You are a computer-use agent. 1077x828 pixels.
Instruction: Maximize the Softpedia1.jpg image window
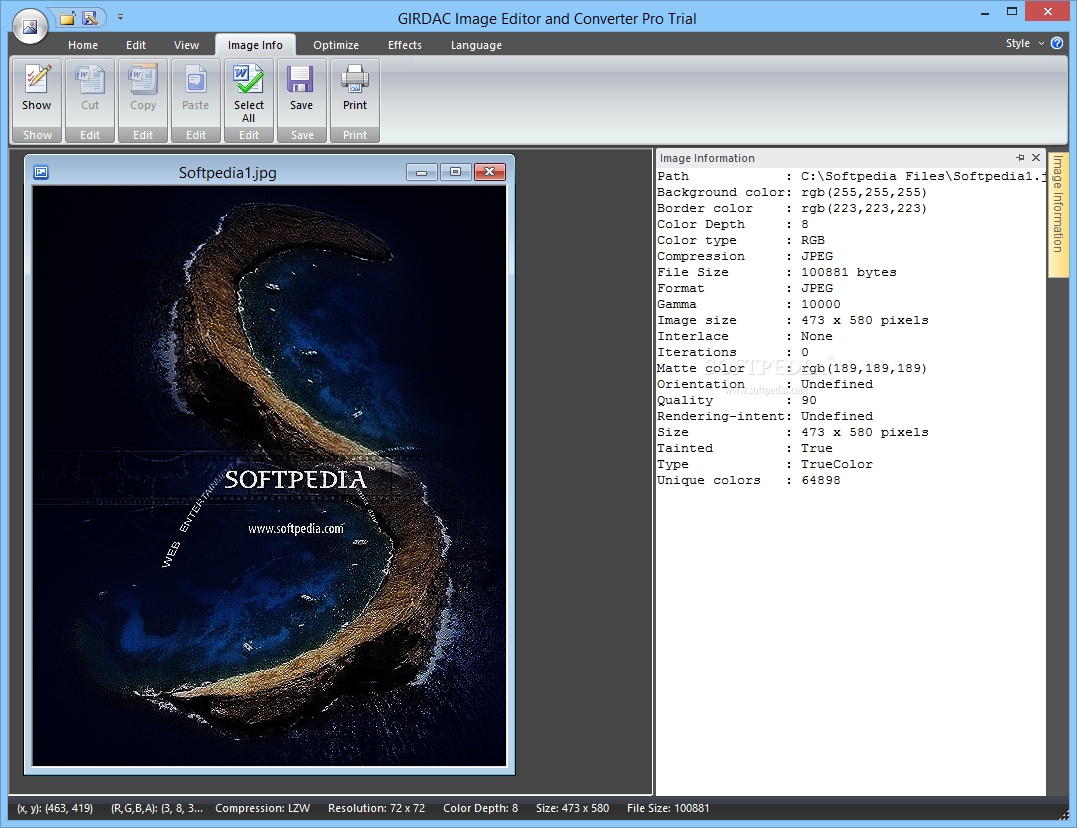[455, 172]
